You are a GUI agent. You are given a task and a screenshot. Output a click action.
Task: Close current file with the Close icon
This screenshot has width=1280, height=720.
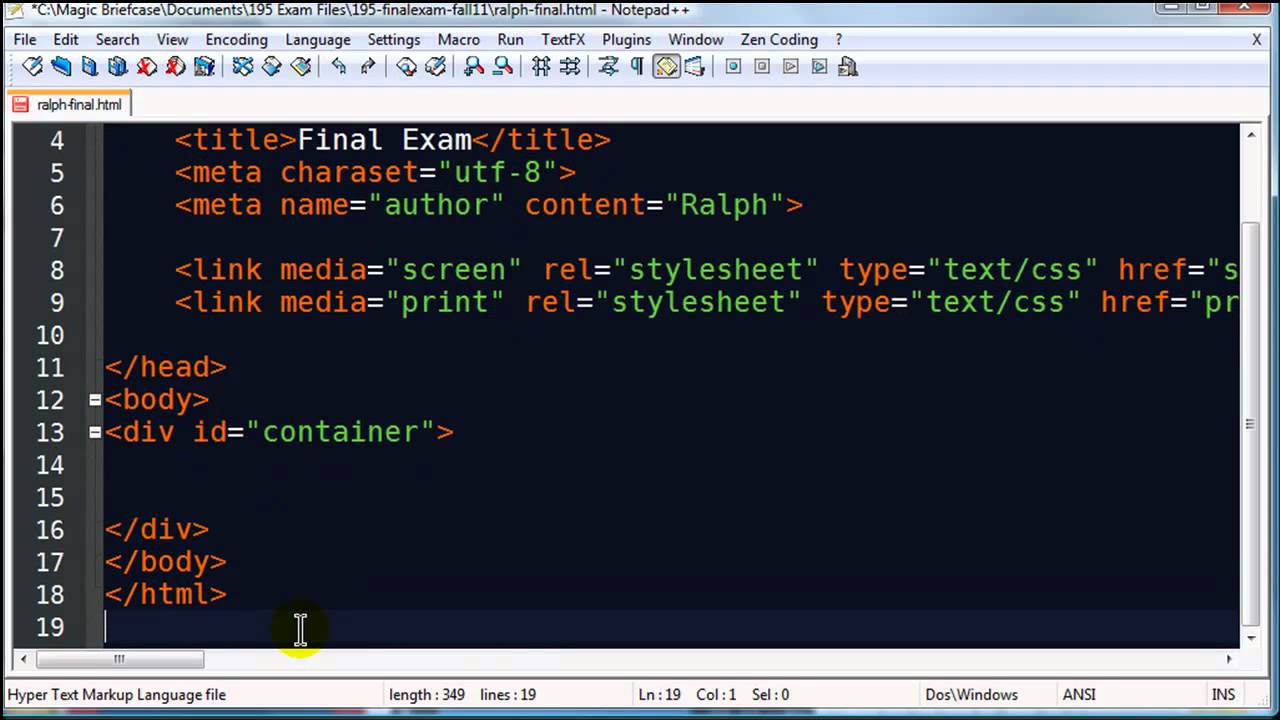click(x=147, y=67)
